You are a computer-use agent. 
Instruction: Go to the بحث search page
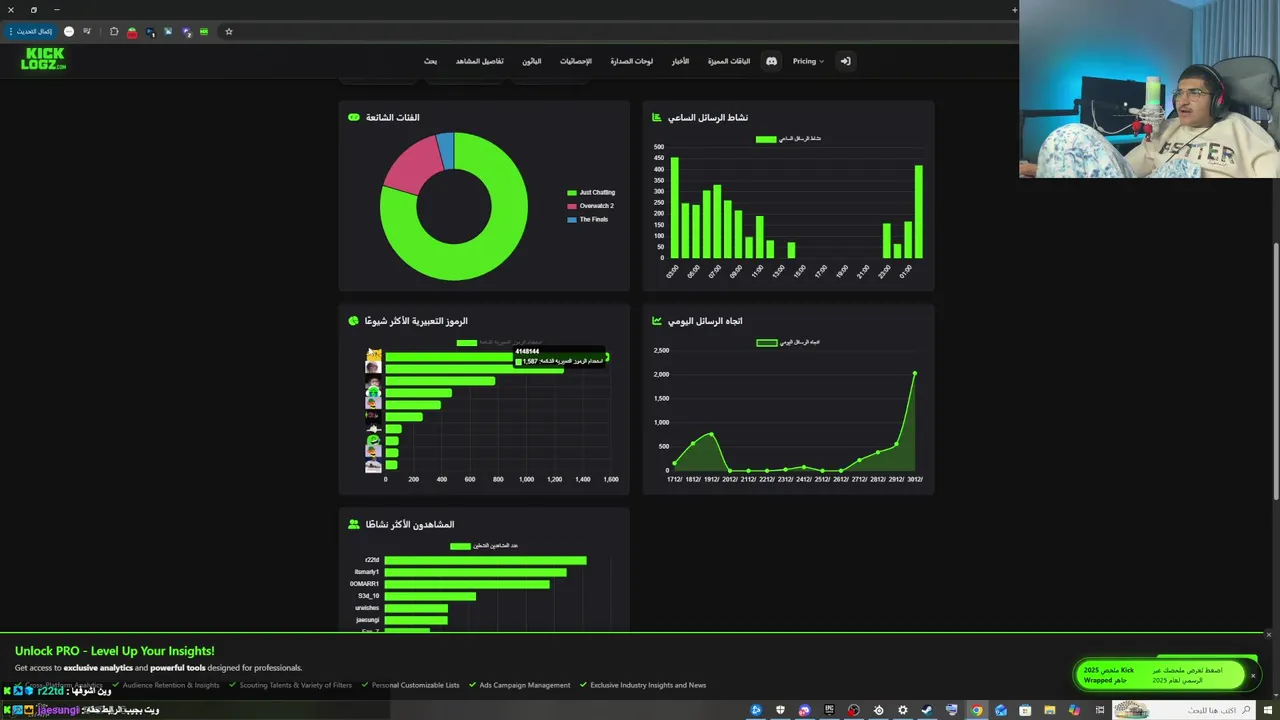click(x=430, y=61)
